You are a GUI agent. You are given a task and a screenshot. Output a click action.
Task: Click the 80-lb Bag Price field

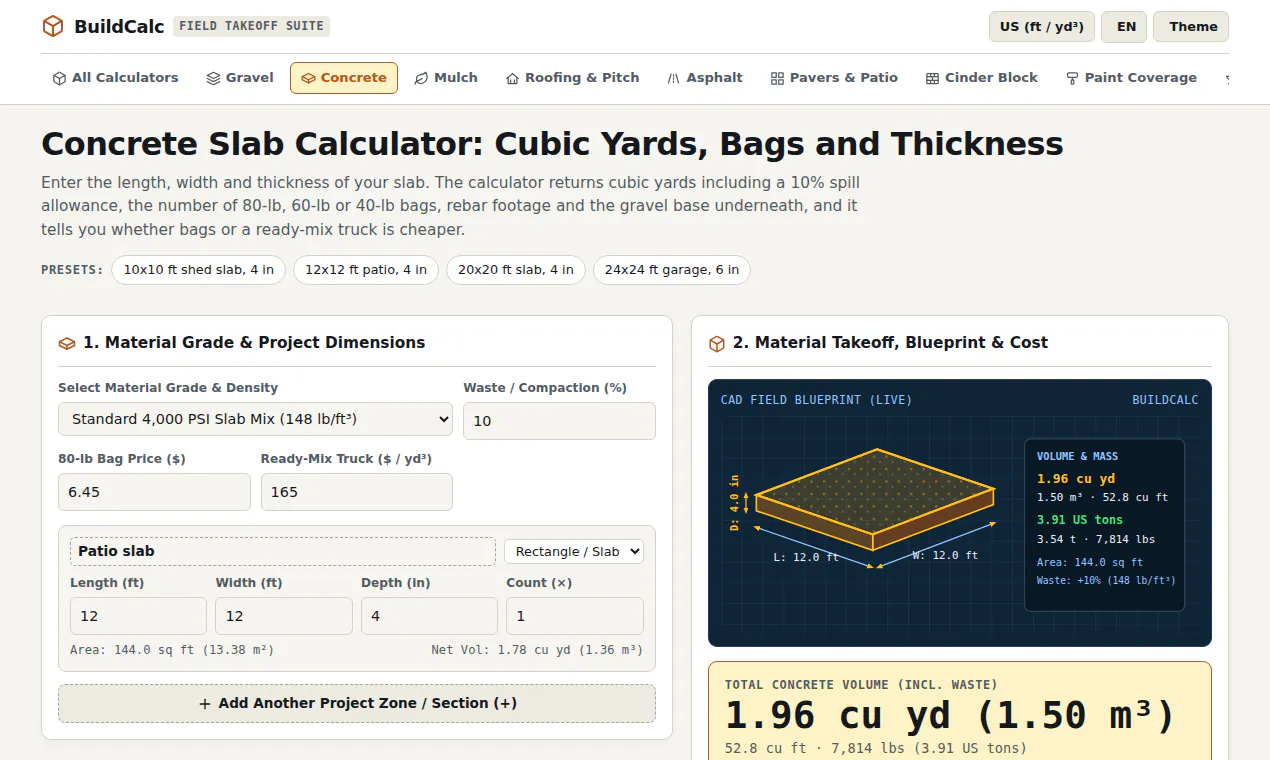(154, 492)
